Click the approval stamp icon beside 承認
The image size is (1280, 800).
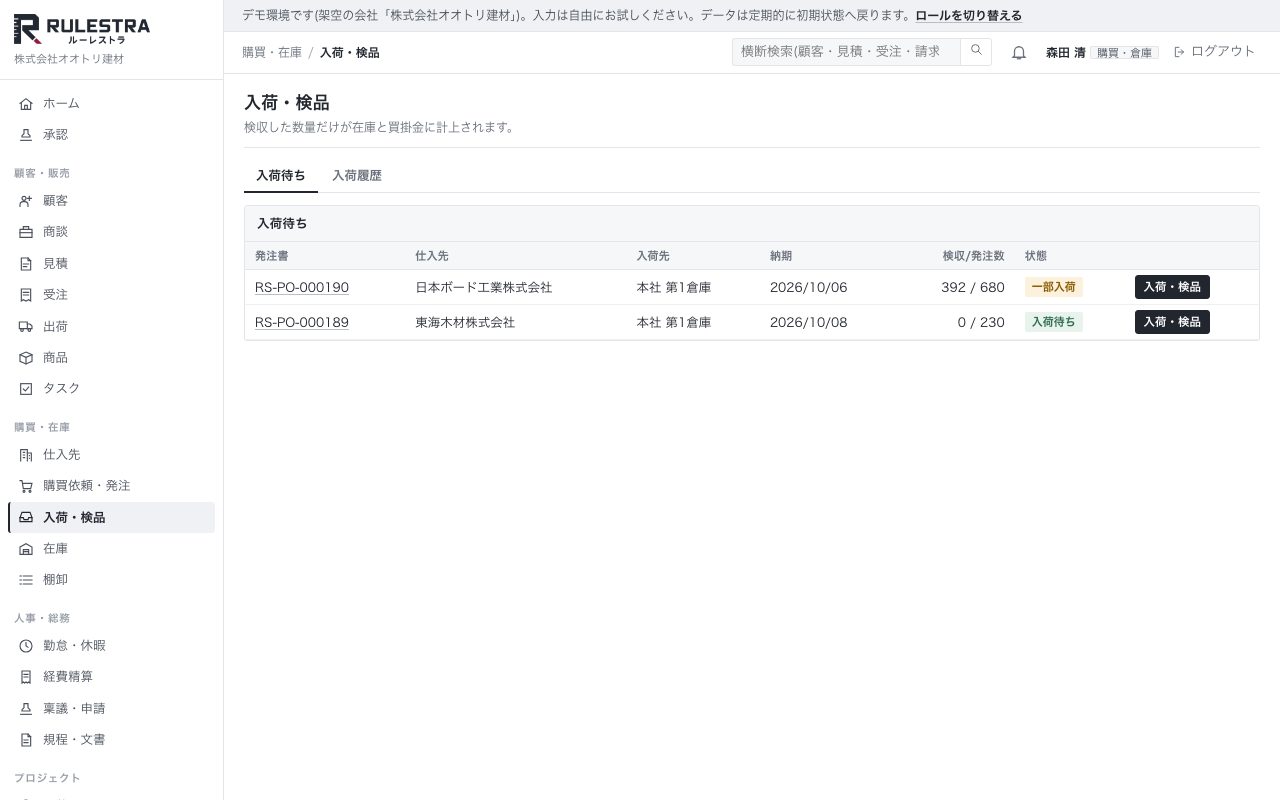26,135
